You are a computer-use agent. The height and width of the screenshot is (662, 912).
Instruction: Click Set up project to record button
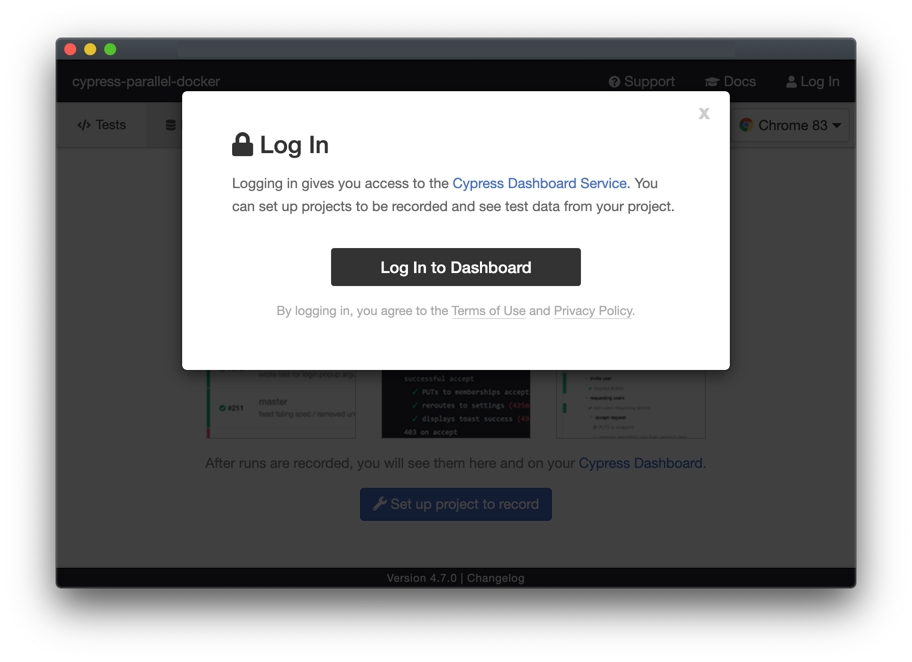pyautogui.click(x=455, y=504)
